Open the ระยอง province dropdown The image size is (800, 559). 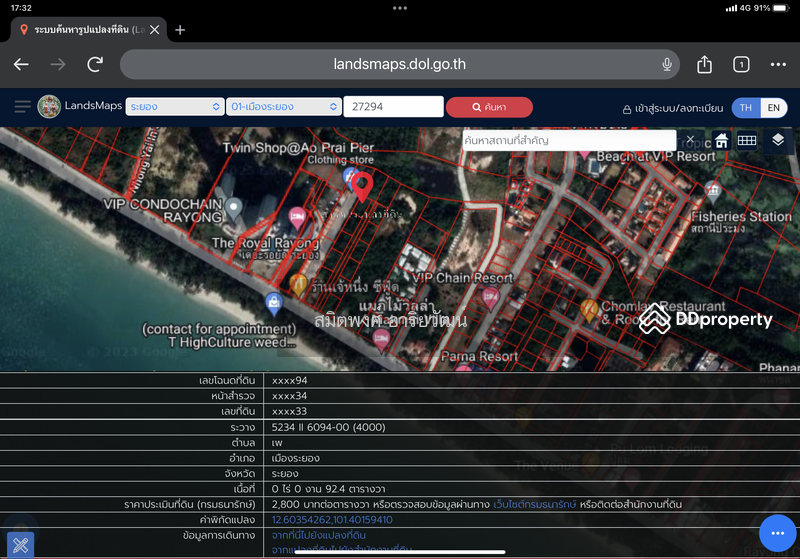click(x=175, y=107)
